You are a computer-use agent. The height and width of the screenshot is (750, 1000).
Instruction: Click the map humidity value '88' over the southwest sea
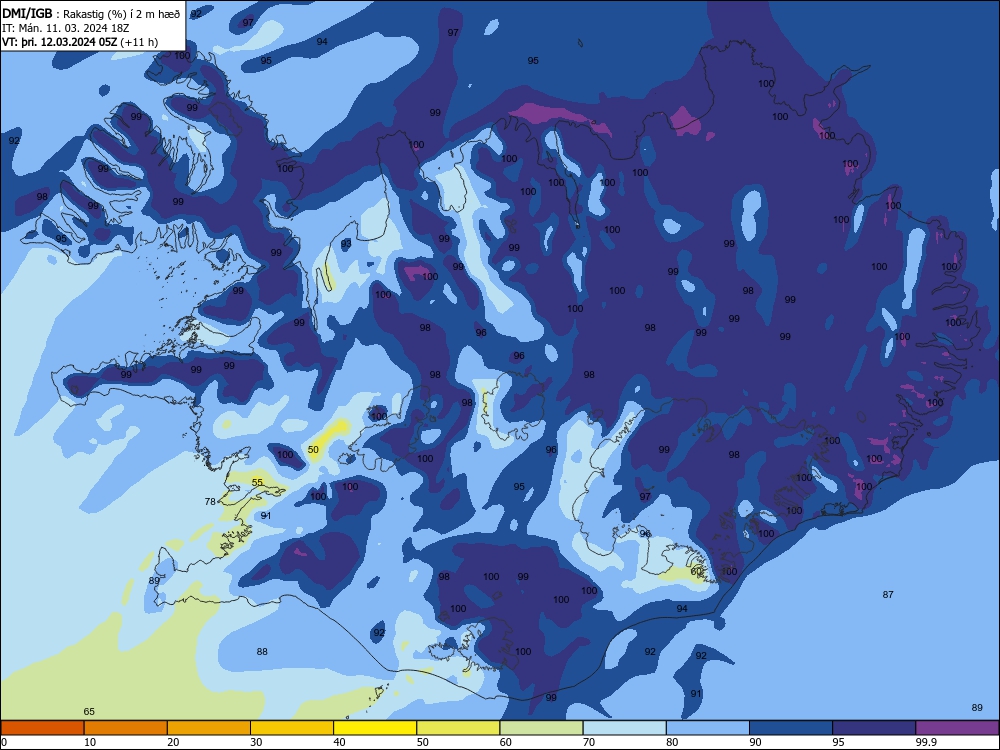point(262,652)
